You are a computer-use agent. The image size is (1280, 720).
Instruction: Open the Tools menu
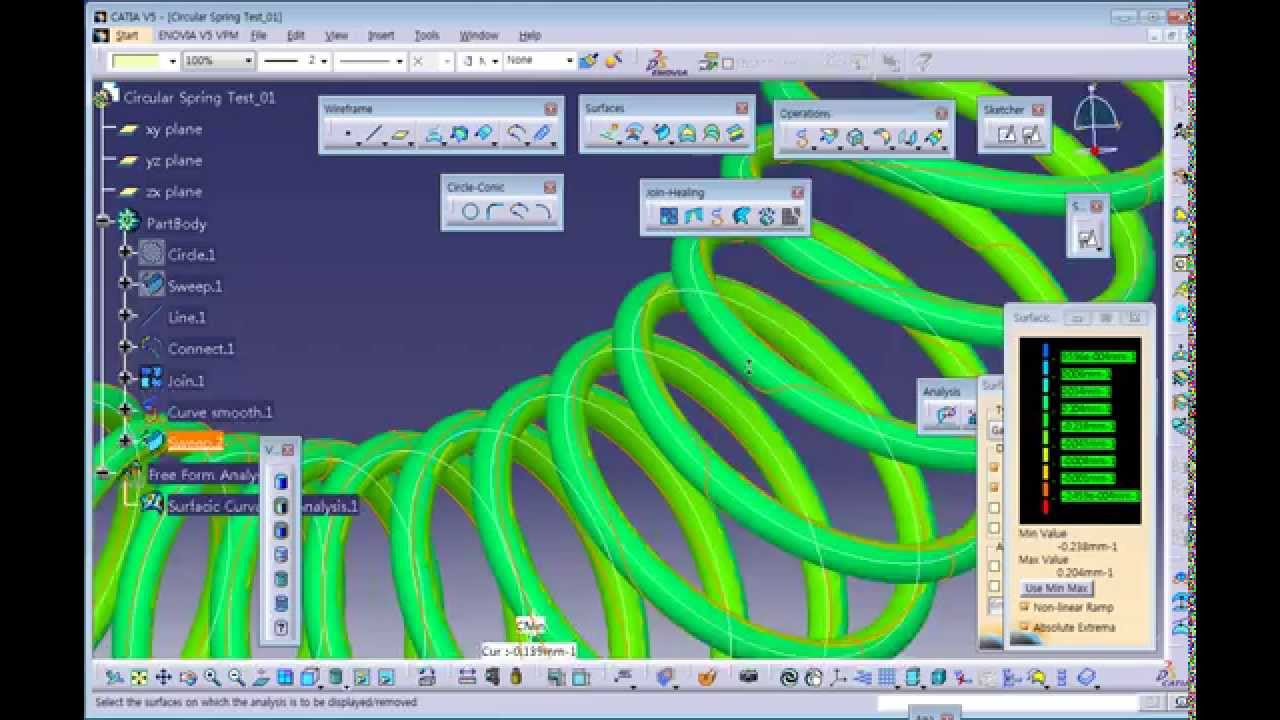pos(427,36)
